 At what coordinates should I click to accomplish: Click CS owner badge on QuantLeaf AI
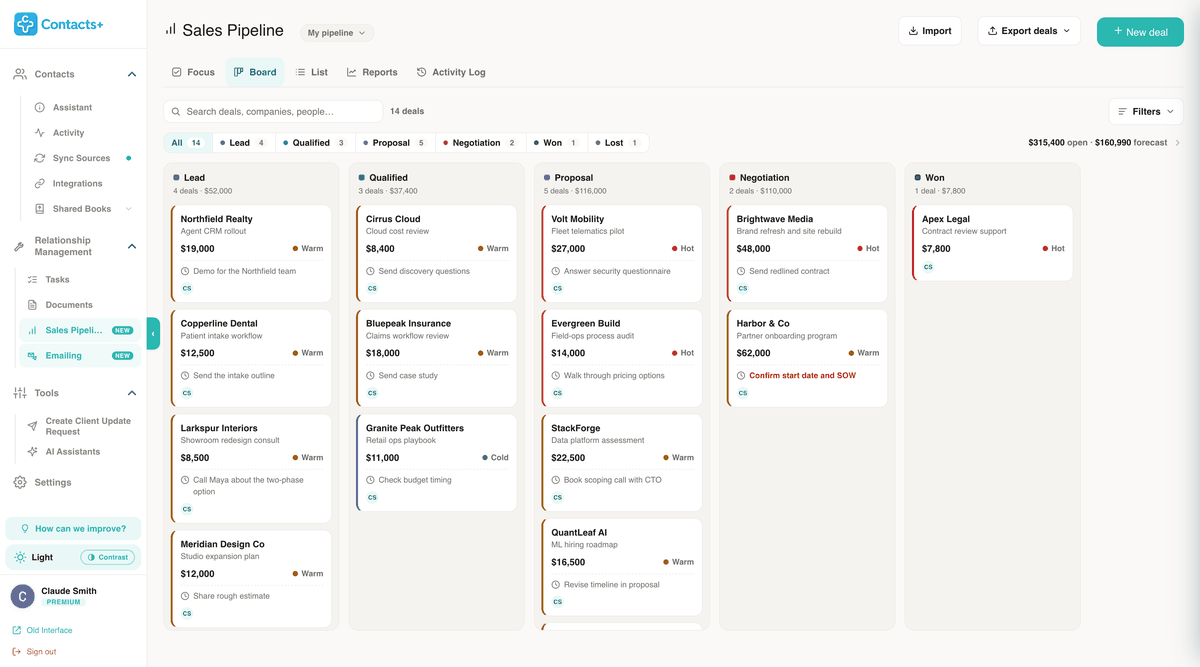pyautogui.click(x=557, y=602)
